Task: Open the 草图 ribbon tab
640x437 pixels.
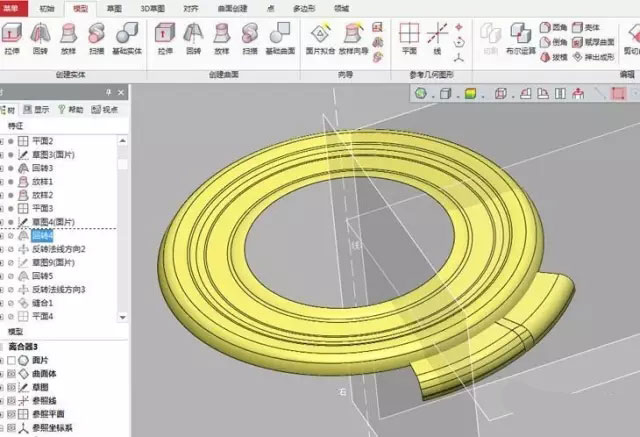Action: click(x=115, y=7)
